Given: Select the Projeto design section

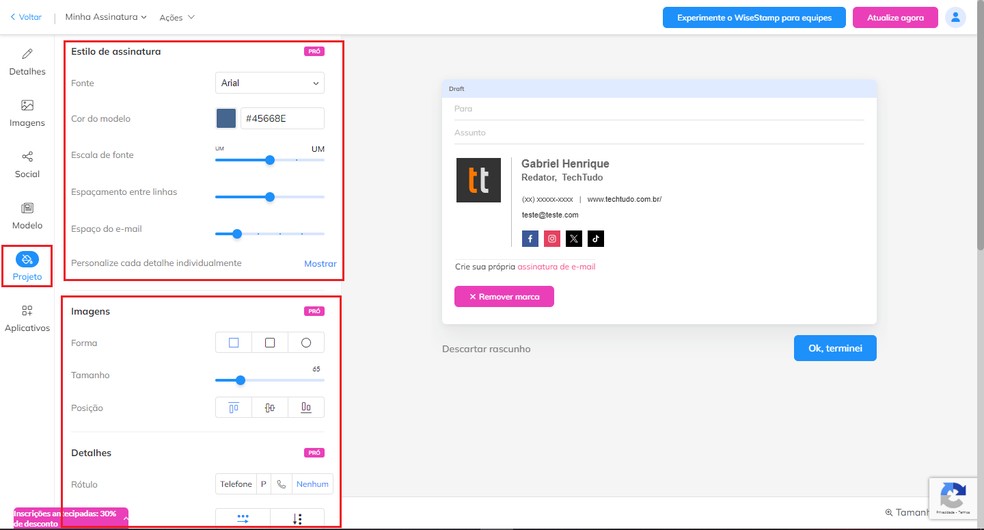Looking at the screenshot, I should (x=27, y=267).
